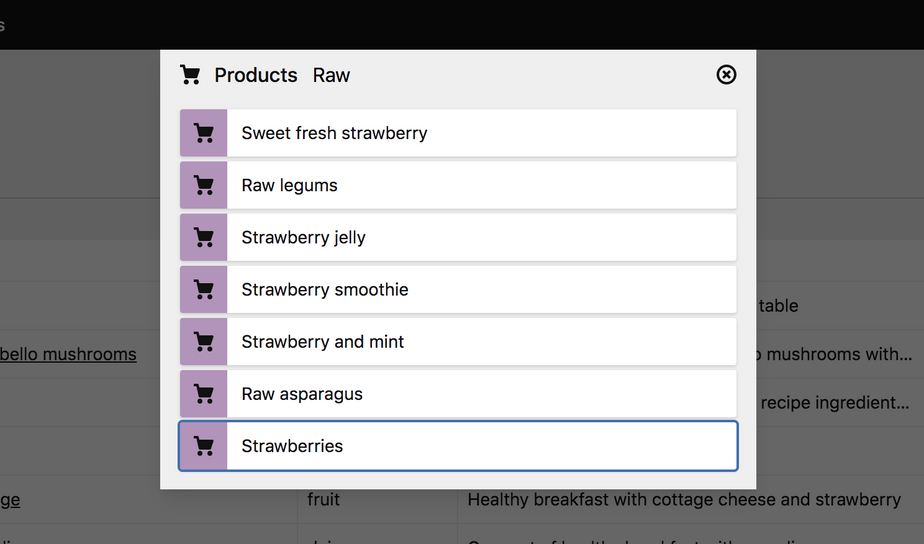This screenshot has height=544, width=924.
Task: Click cart icon beside Raw legums
Action: 204,185
